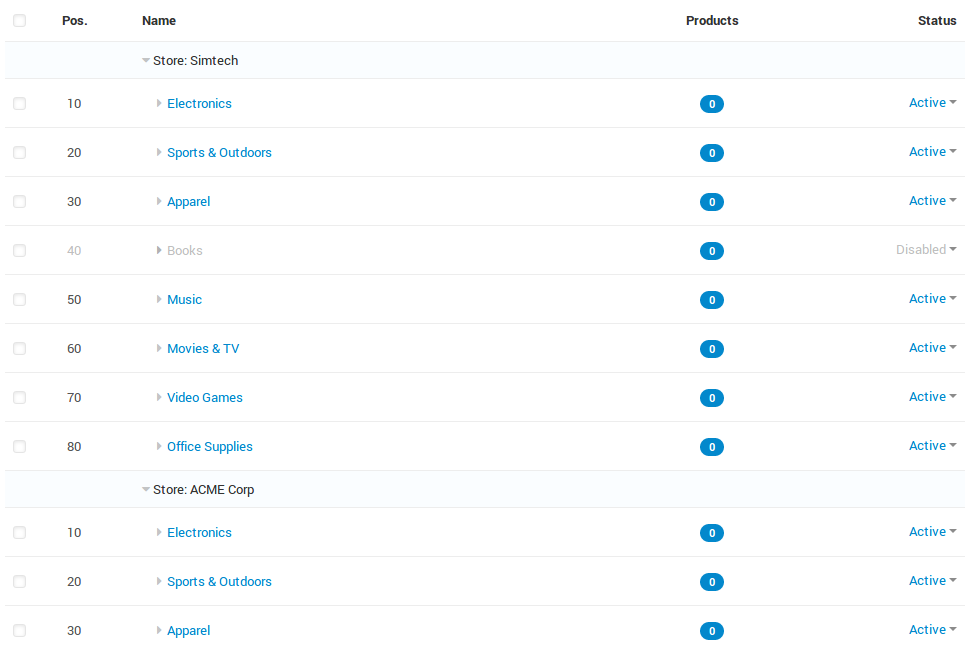Viewport: 975px width, 651px height.
Task: Select the ACME Corp Apparel checkbox
Action: [x=20, y=630]
